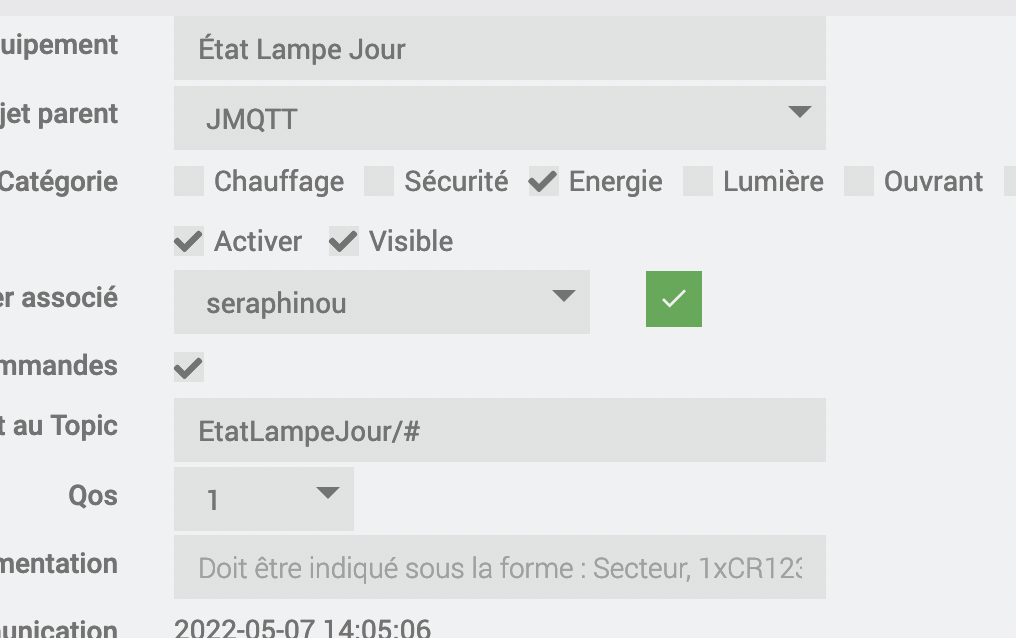Click the objet parent label
1016x638 pixels.
click(60, 114)
